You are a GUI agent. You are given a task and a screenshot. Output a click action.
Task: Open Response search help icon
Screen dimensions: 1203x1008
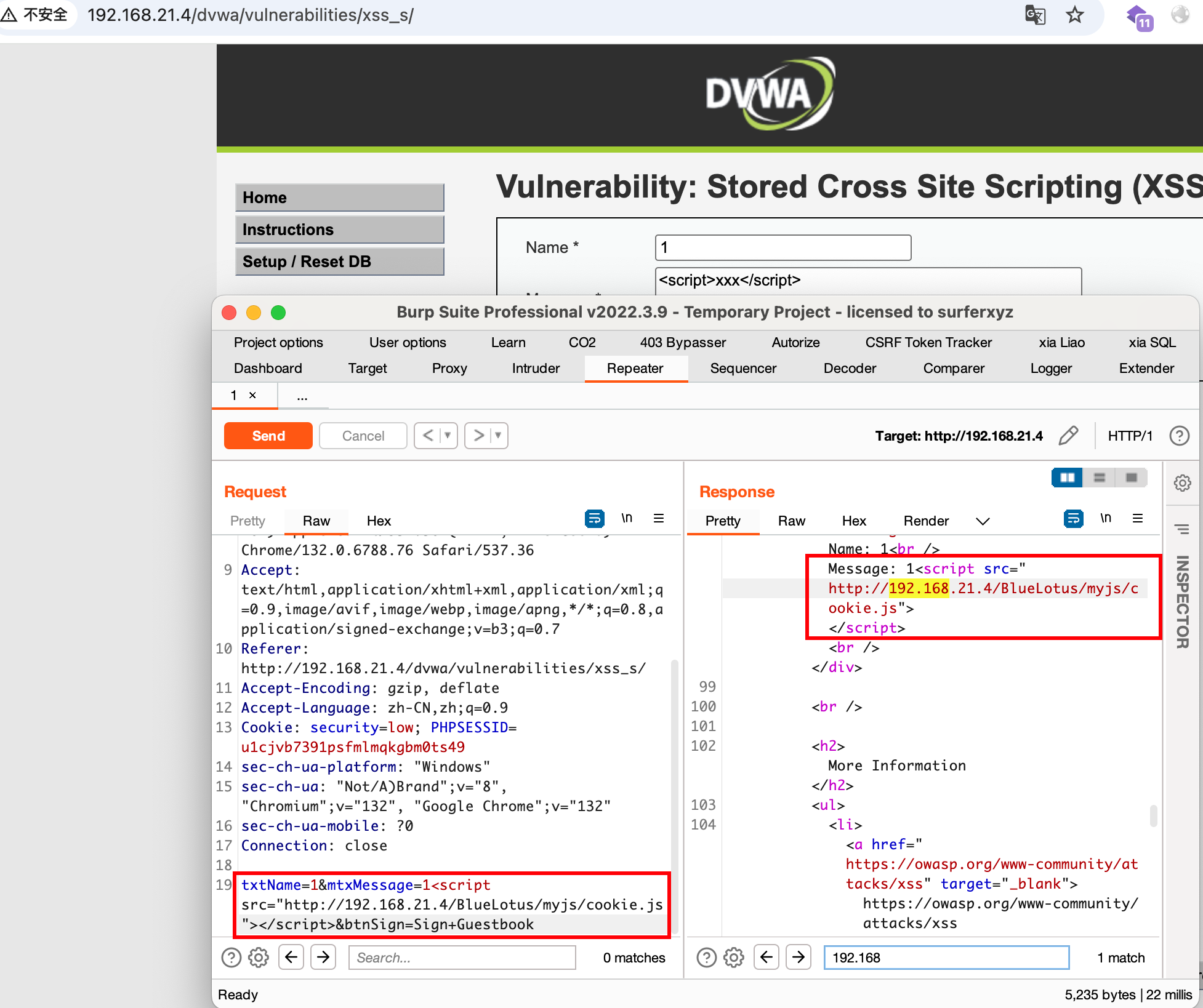point(706,958)
